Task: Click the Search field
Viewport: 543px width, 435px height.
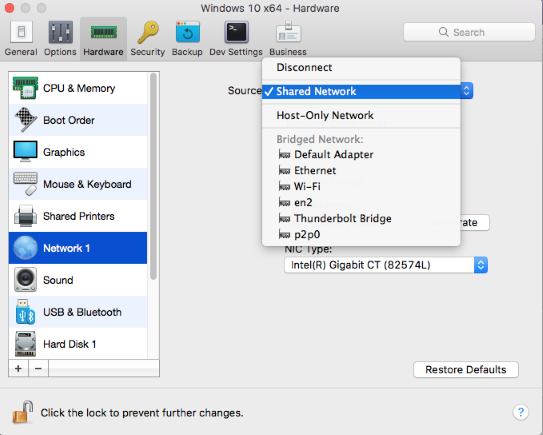Action: [x=469, y=32]
